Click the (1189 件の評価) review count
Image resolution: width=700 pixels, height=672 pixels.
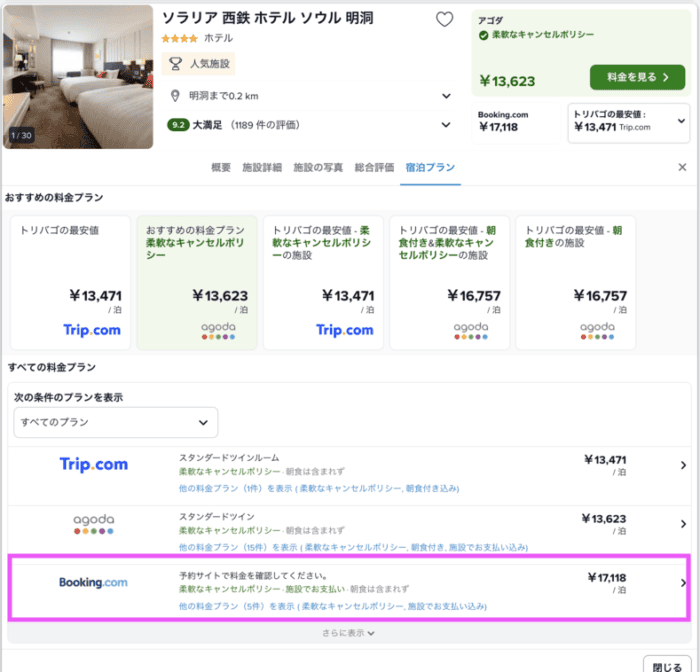pyautogui.click(x=265, y=125)
